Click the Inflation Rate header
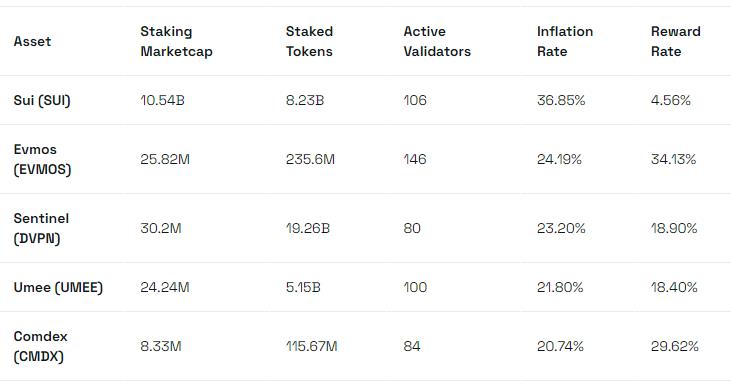731x391 pixels. point(565,41)
